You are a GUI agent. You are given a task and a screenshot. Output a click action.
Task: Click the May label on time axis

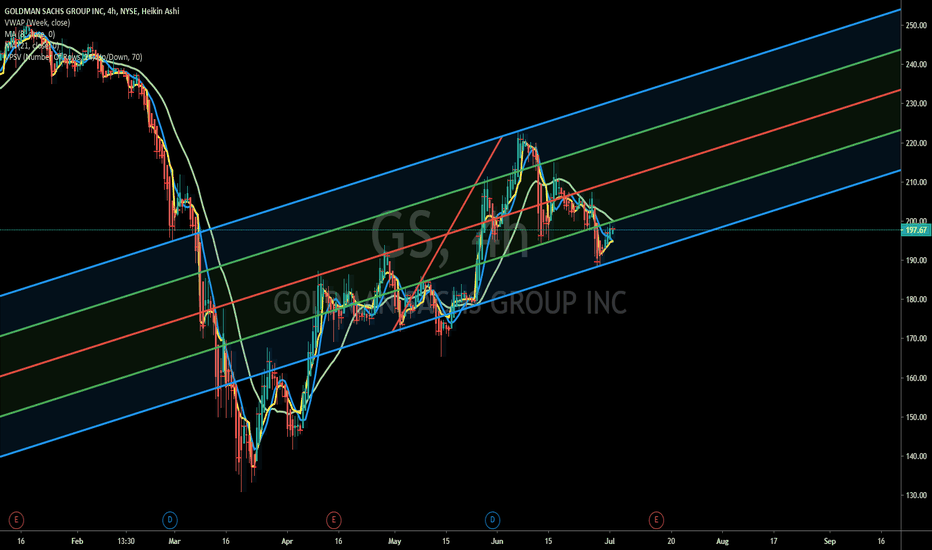pos(395,541)
